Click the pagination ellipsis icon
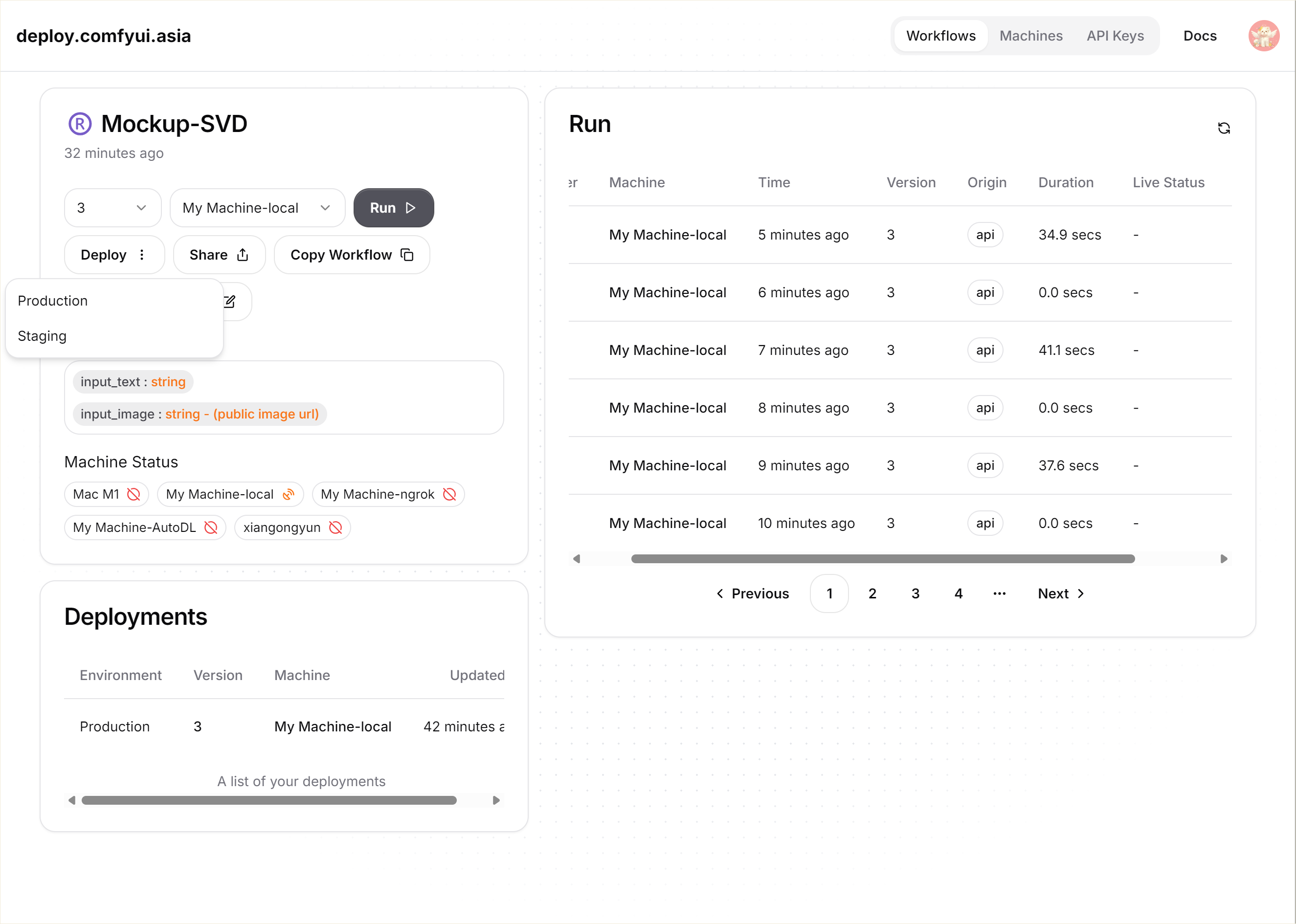Viewport: 1296px width, 924px height. [x=1000, y=594]
